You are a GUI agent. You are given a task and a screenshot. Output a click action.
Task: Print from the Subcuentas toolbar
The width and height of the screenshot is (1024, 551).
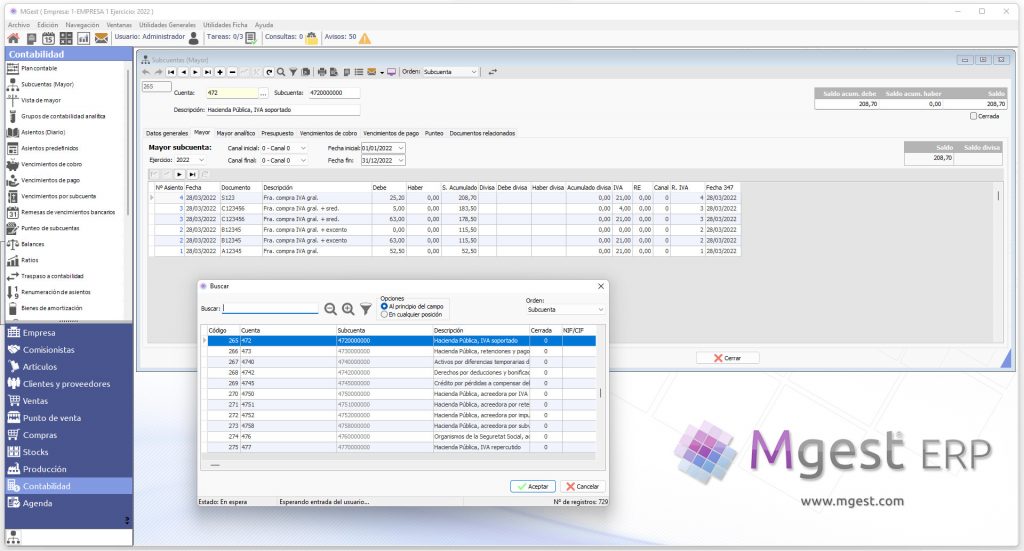click(x=322, y=72)
